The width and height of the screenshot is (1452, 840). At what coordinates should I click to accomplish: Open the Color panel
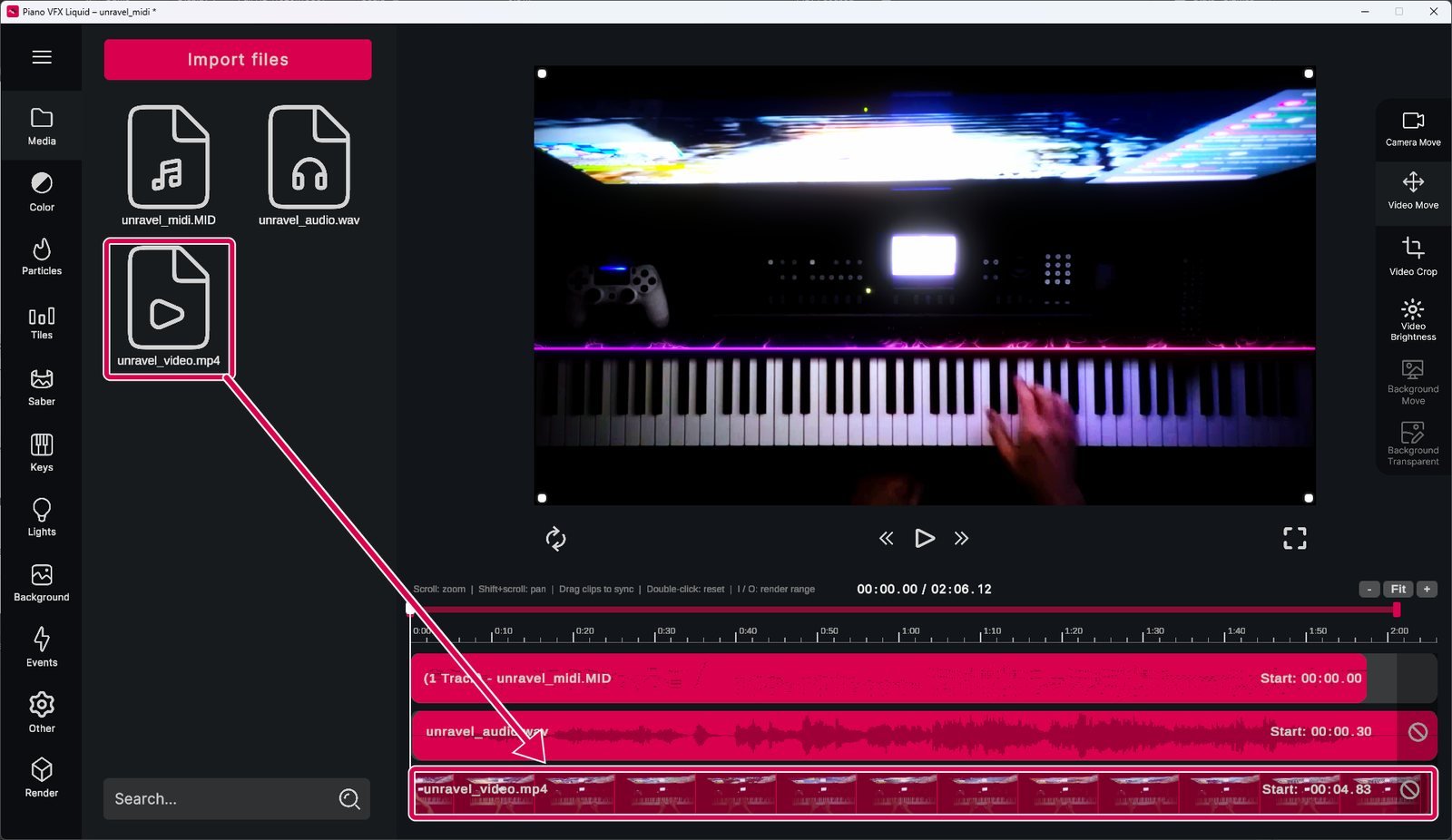(x=42, y=192)
